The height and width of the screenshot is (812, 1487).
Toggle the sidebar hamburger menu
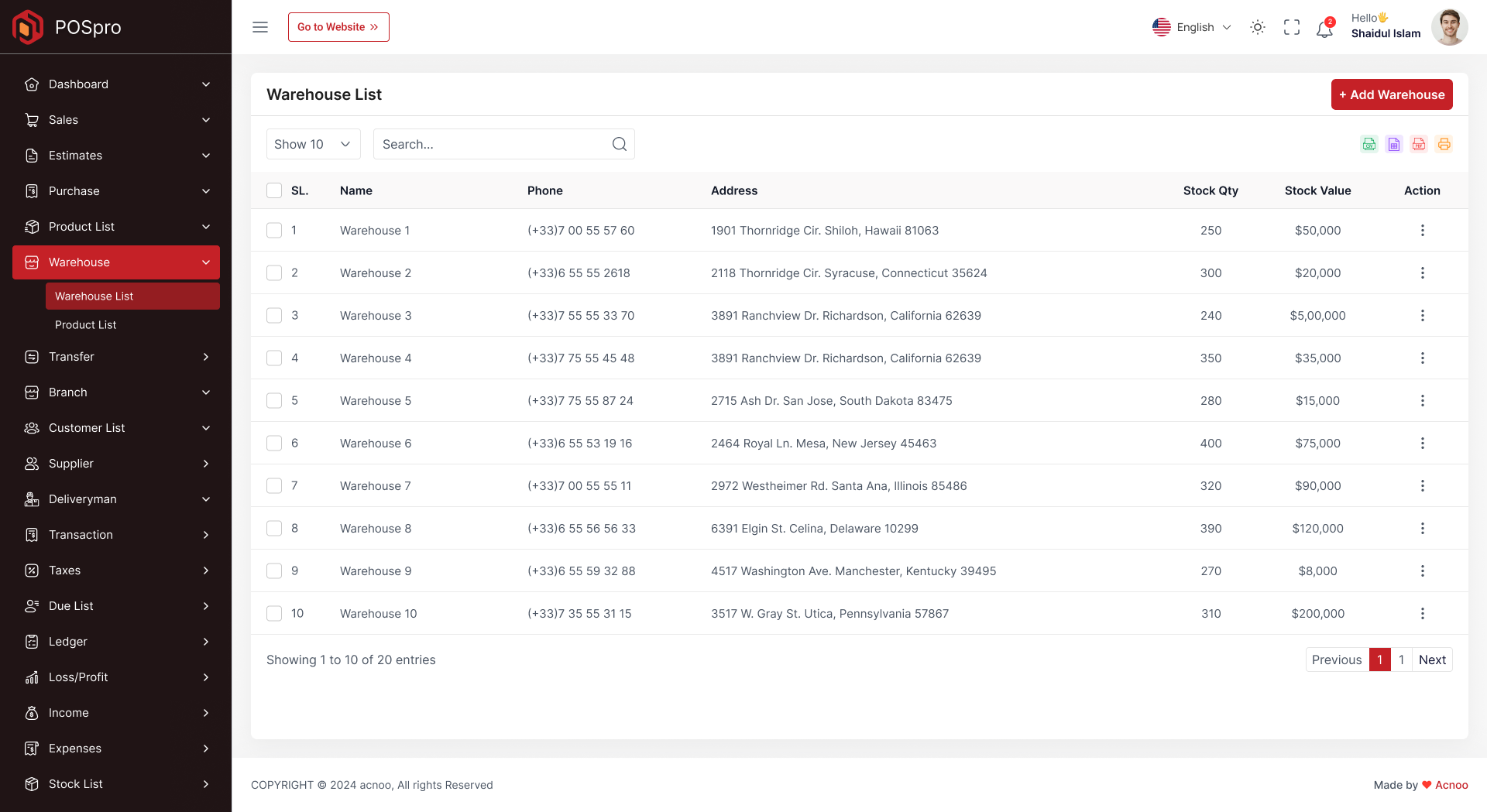[x=260, y=27]
